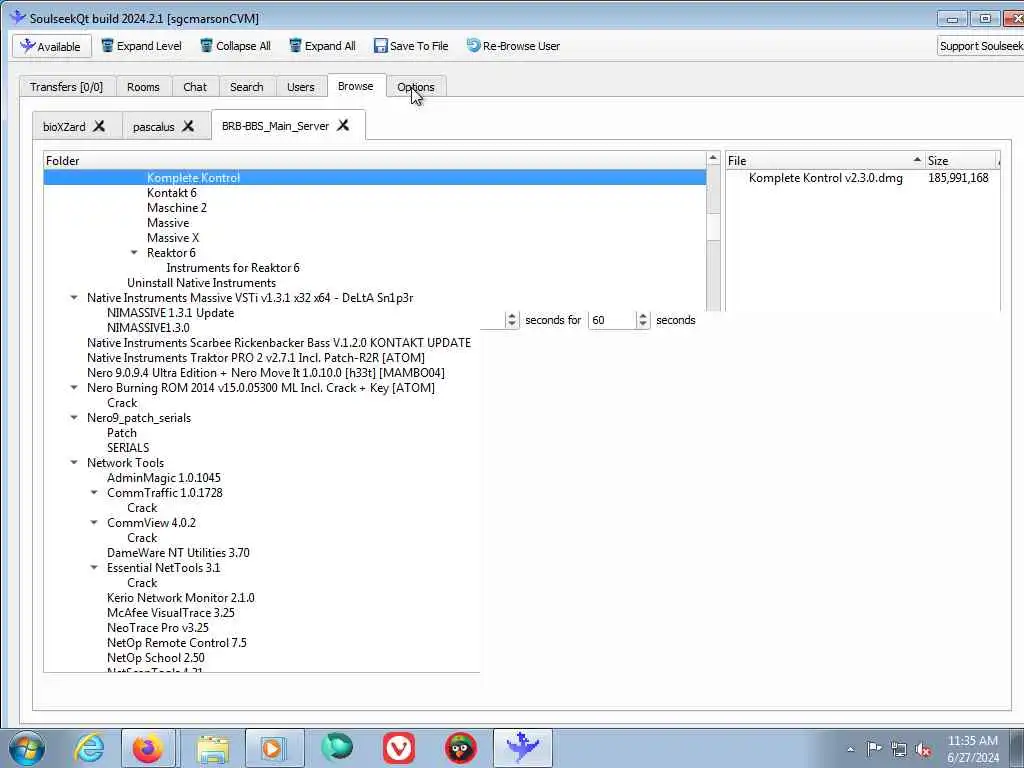This screenshot has width=1024, height=768.
Task: Click the network tray icon
Action: (899, 750)
